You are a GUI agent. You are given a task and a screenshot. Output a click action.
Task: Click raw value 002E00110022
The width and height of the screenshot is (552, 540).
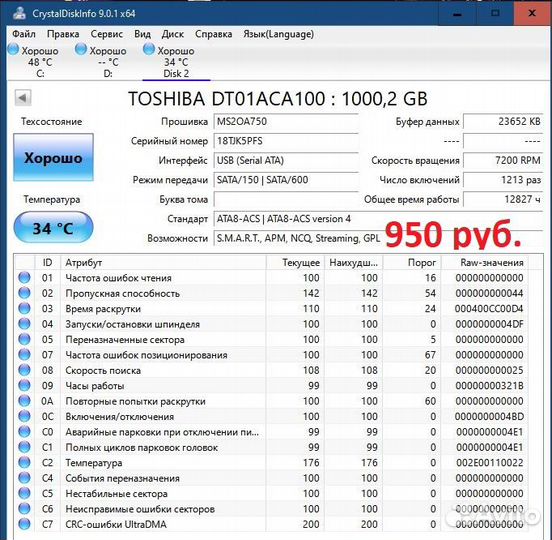(490, 463)
